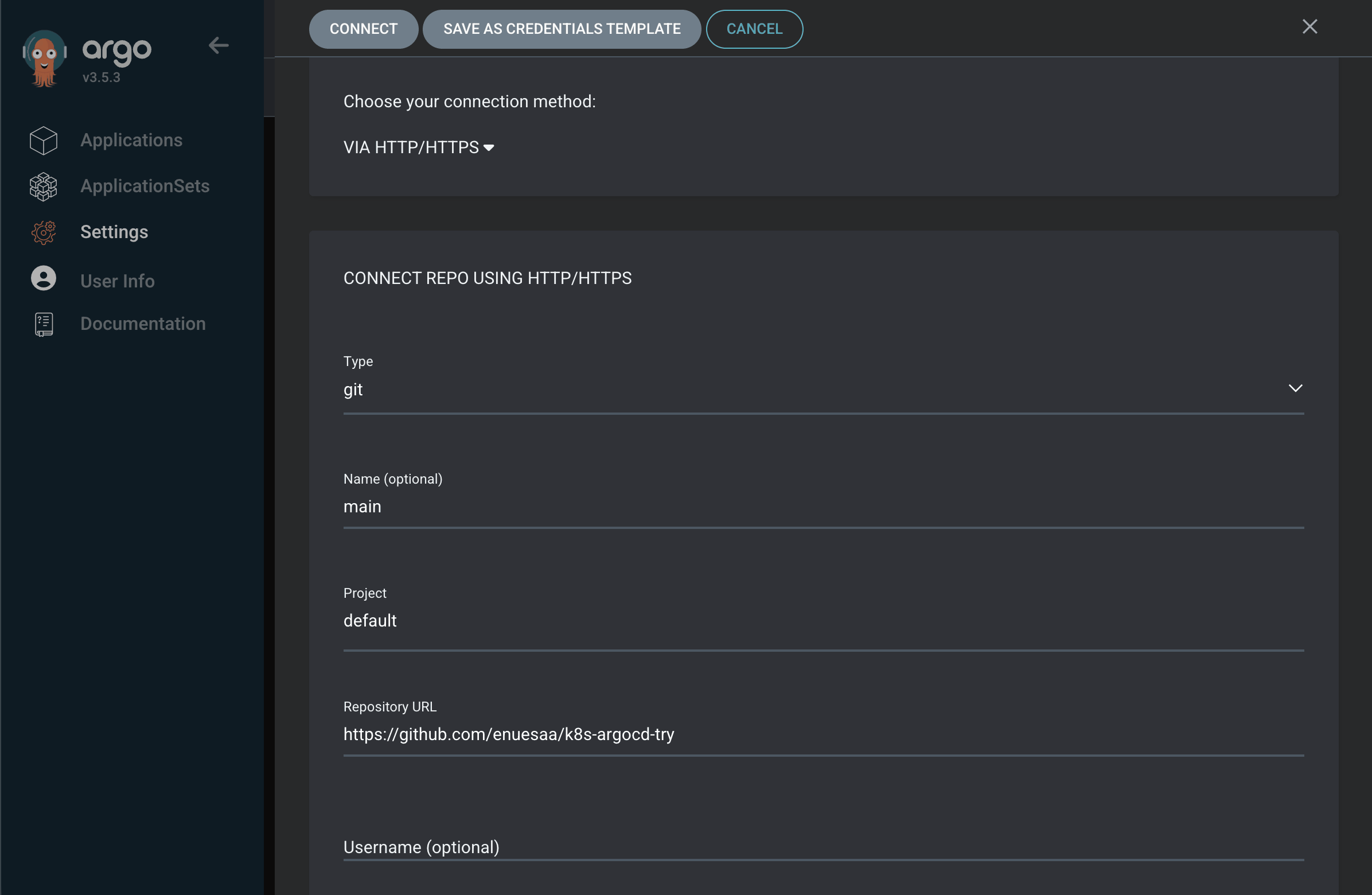Focus the Repository URL field
Image resolution: width=1372 pixels, height=895 pixels.
[x=823, y=734]
